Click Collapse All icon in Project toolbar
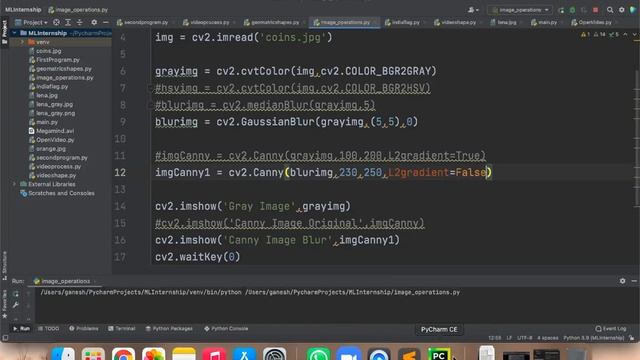Screen dimensions: 640x360 coord(80,22)
